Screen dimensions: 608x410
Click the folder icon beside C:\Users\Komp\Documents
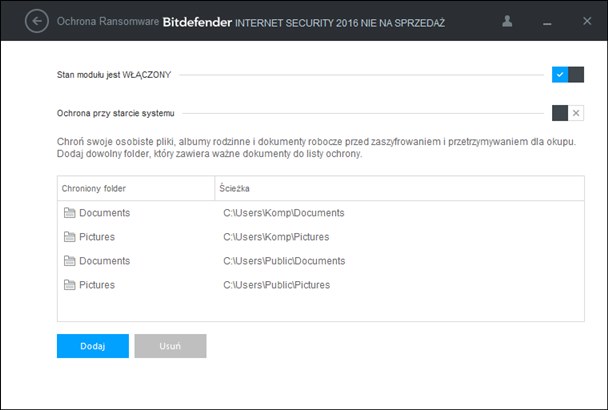pos(69,213)
